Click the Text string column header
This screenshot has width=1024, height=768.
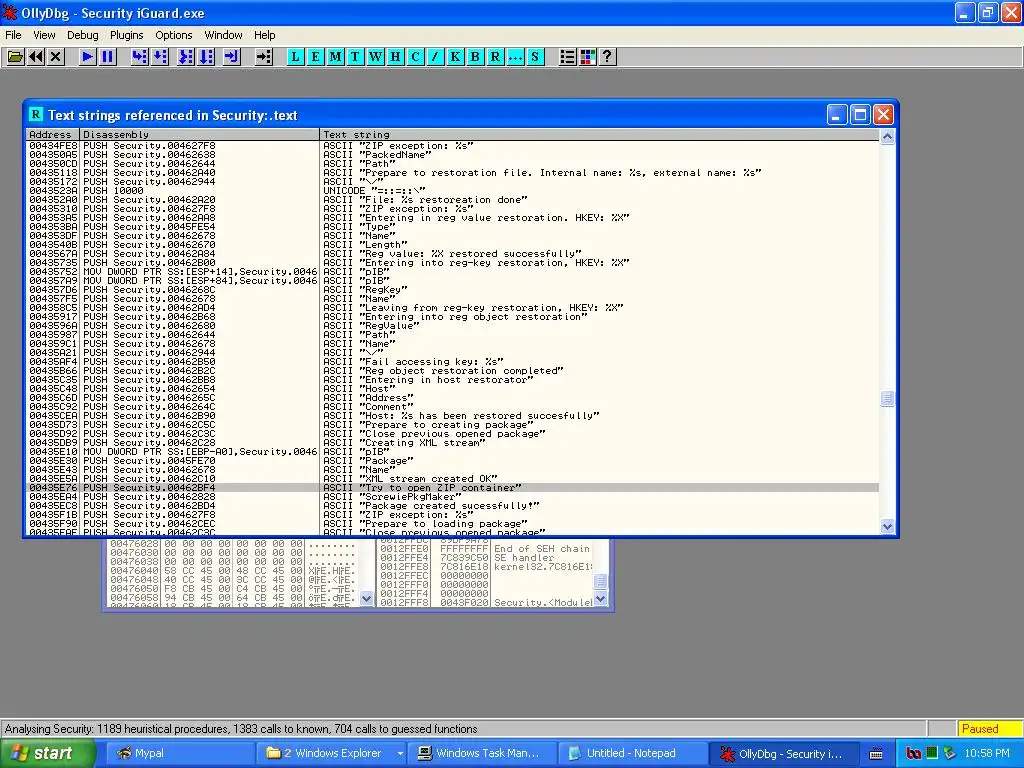tap(600, 135)
